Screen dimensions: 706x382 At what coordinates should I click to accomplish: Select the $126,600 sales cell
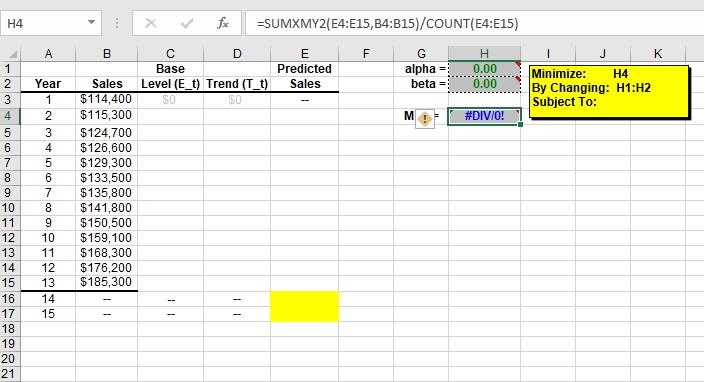[x=107, y=148]
